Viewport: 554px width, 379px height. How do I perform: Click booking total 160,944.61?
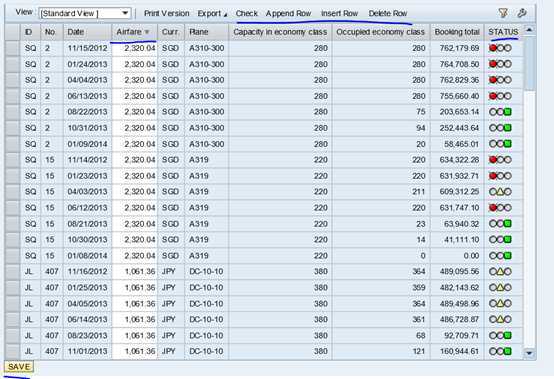(459, 351)
